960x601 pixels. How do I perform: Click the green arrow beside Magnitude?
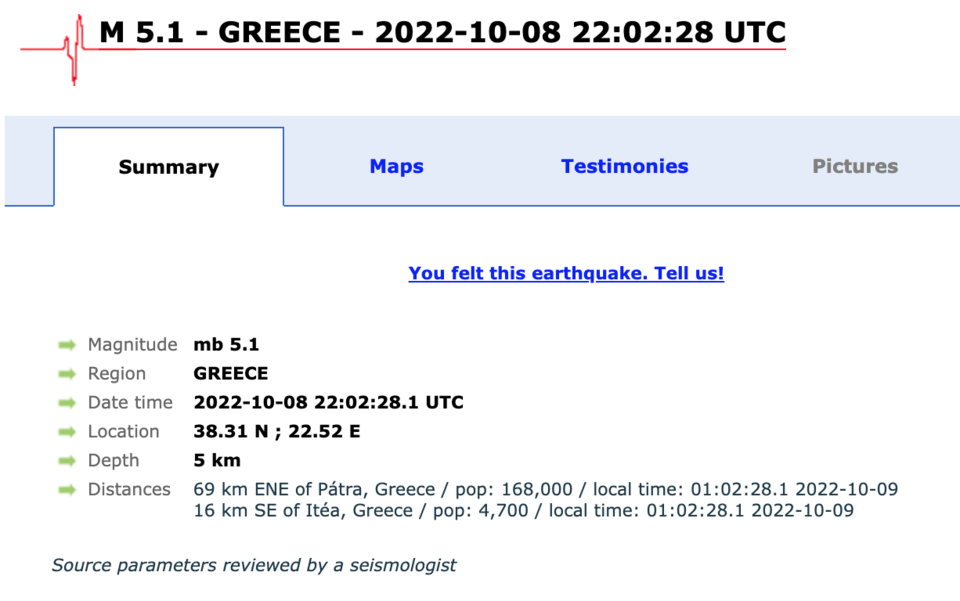(x=67, y=345)
